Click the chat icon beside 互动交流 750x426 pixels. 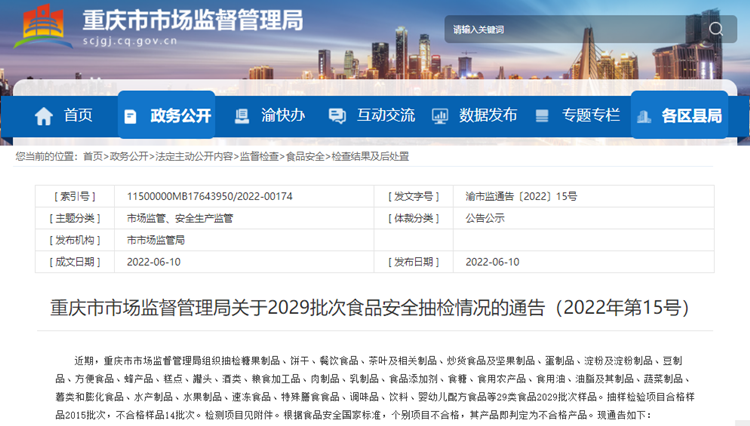coord(337,116)
